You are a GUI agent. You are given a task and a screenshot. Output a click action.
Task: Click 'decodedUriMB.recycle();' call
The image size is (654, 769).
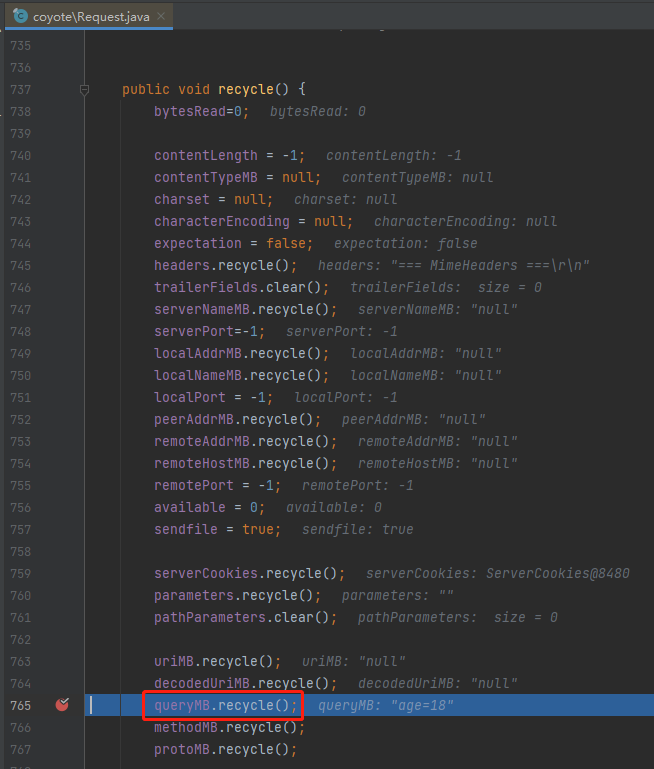[246, 684]
